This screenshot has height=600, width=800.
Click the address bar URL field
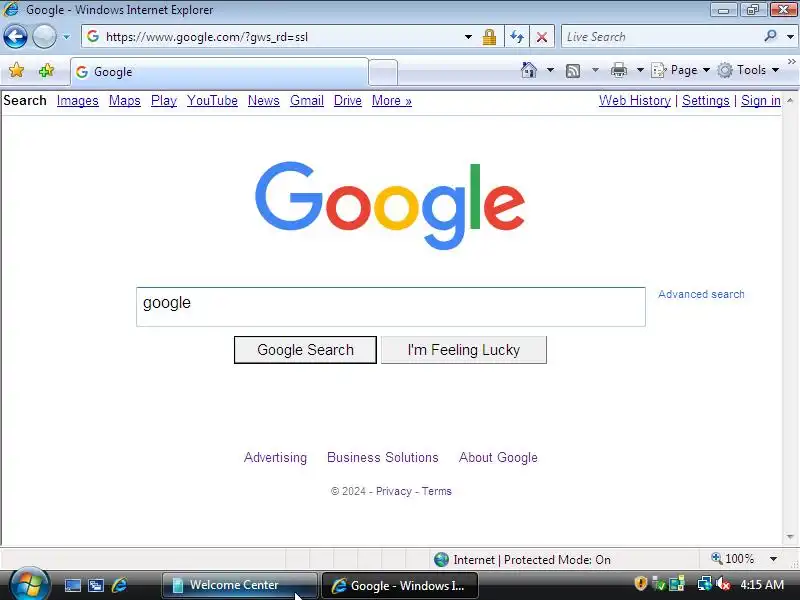[x=276, y=37]
